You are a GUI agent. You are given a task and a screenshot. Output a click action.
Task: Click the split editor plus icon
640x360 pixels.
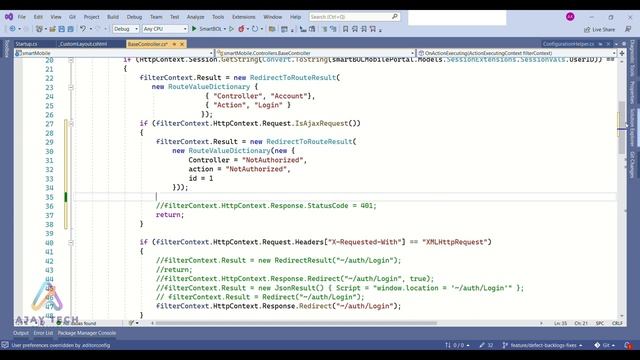click(x=622, y=53)
